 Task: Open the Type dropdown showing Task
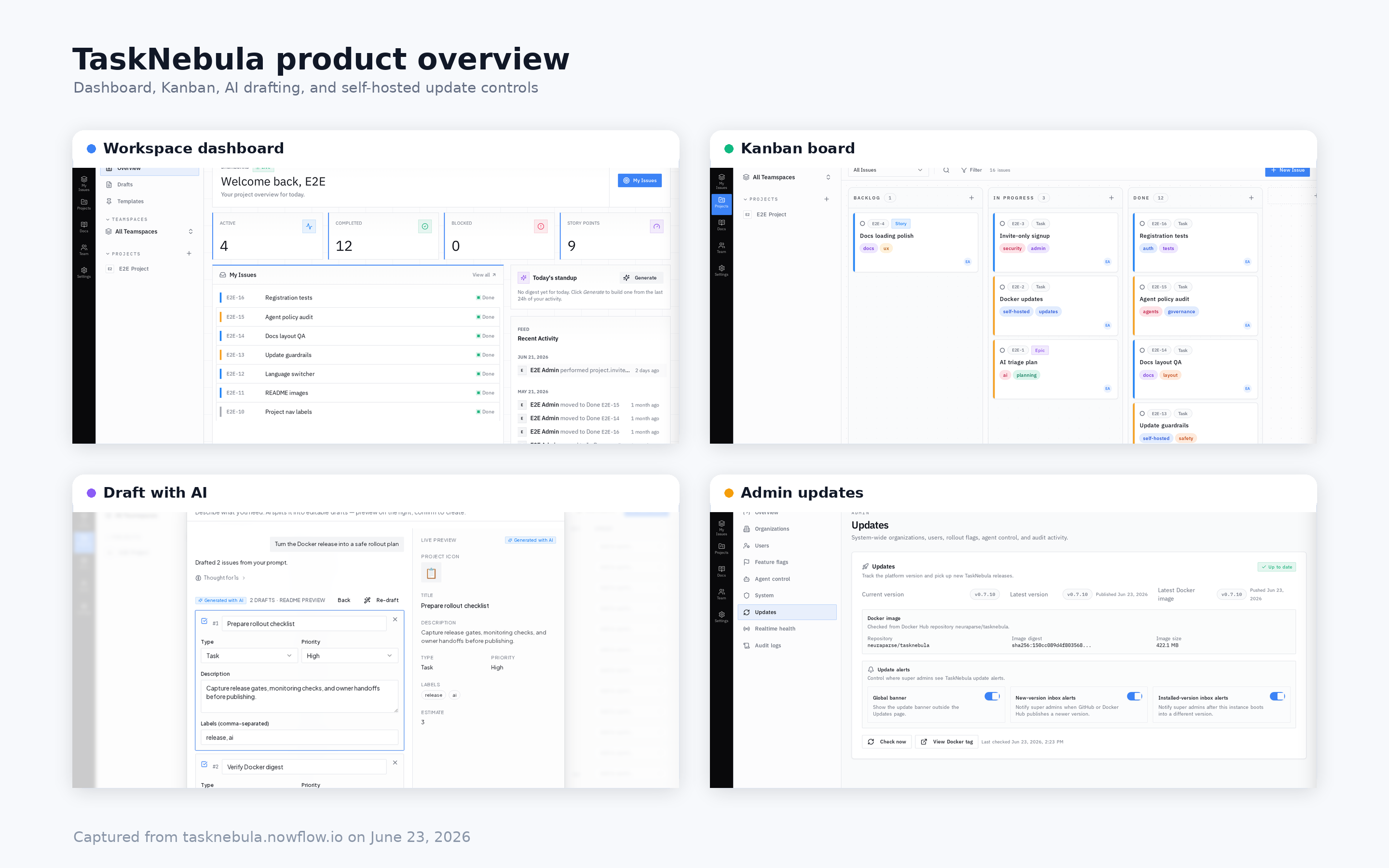[248, 656]
